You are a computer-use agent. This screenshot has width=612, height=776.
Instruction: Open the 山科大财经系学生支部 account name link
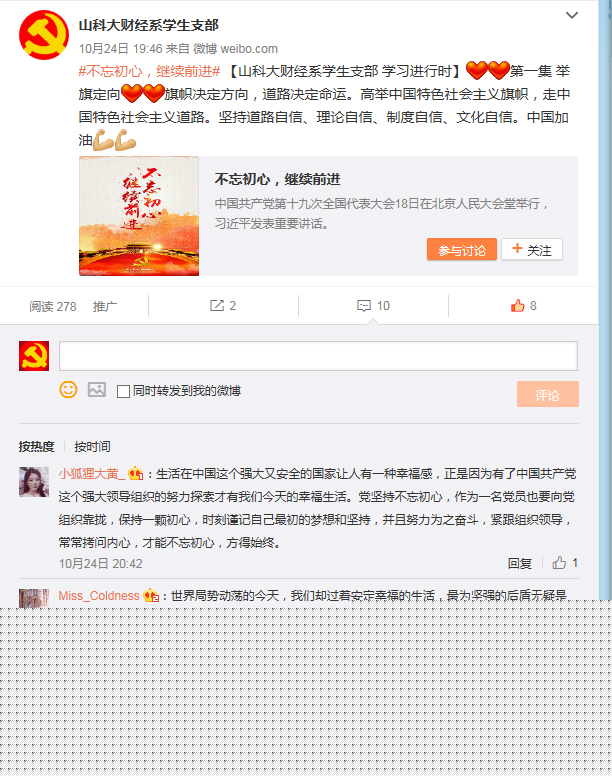tap(148, 25)
